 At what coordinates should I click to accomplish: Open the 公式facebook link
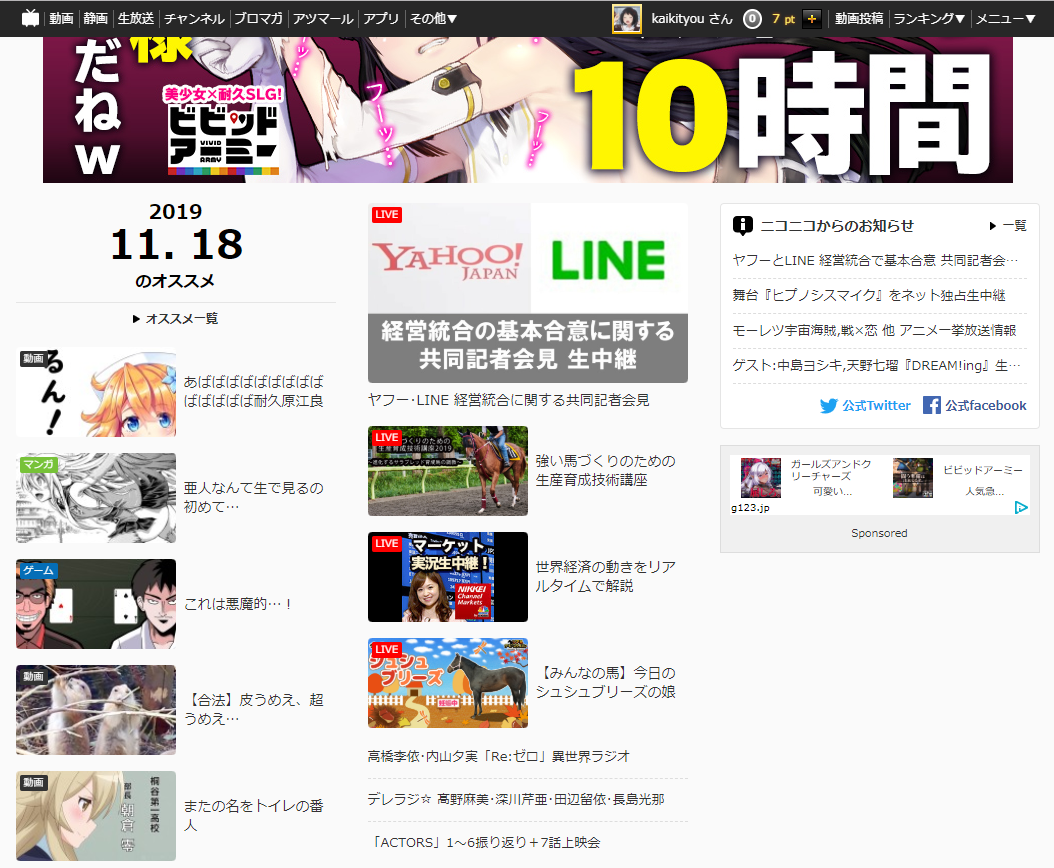975,405
